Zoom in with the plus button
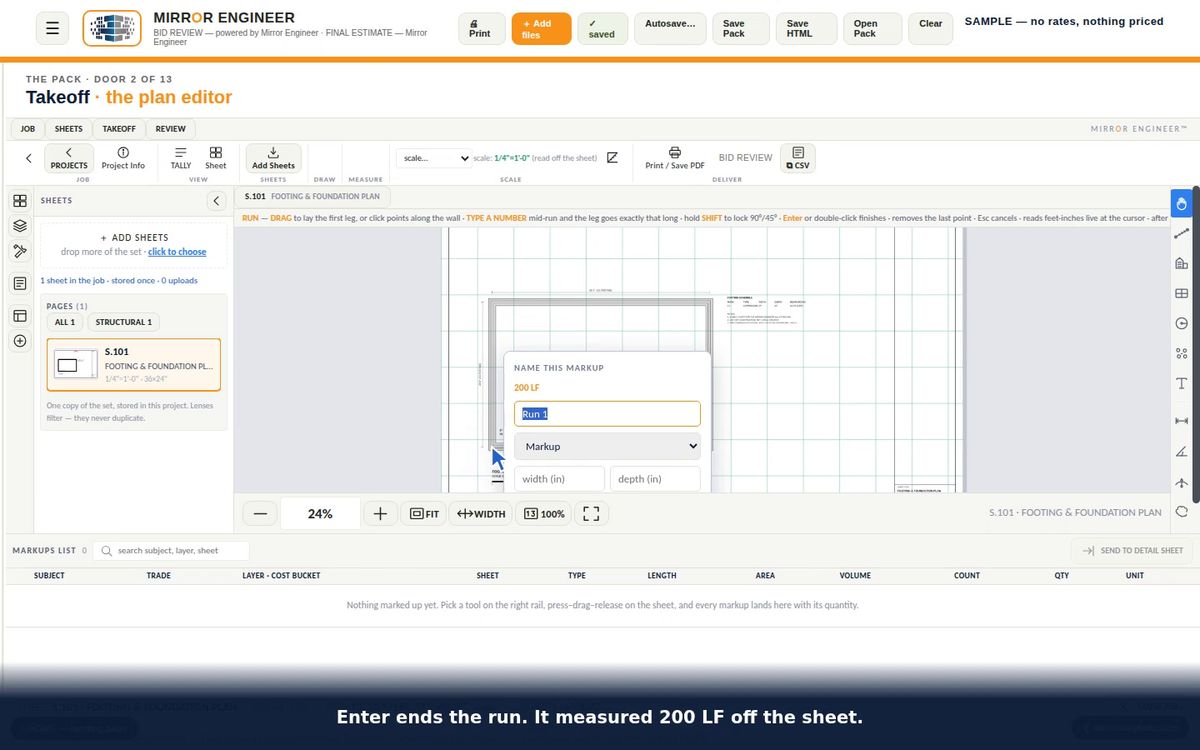 [380, 514]
